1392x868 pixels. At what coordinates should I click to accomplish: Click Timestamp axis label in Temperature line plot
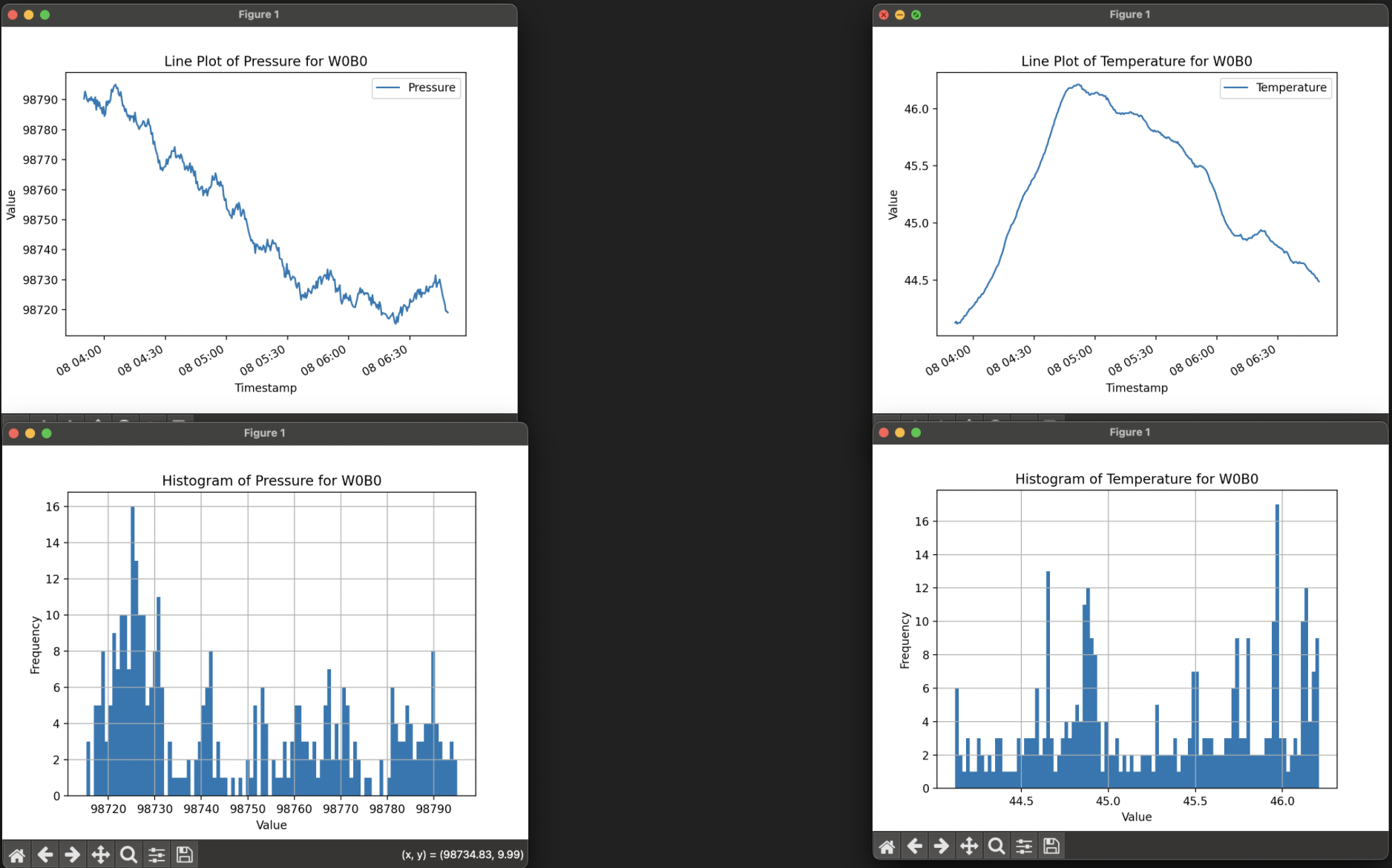[x=1137, y=387]
